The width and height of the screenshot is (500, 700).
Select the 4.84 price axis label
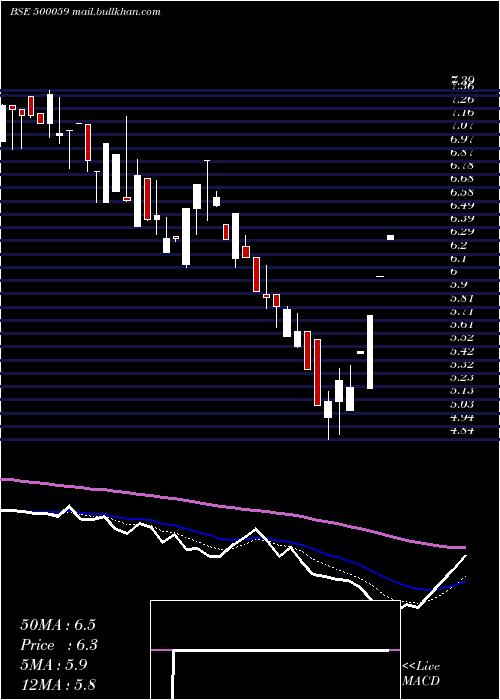click(x=462, y=430)
